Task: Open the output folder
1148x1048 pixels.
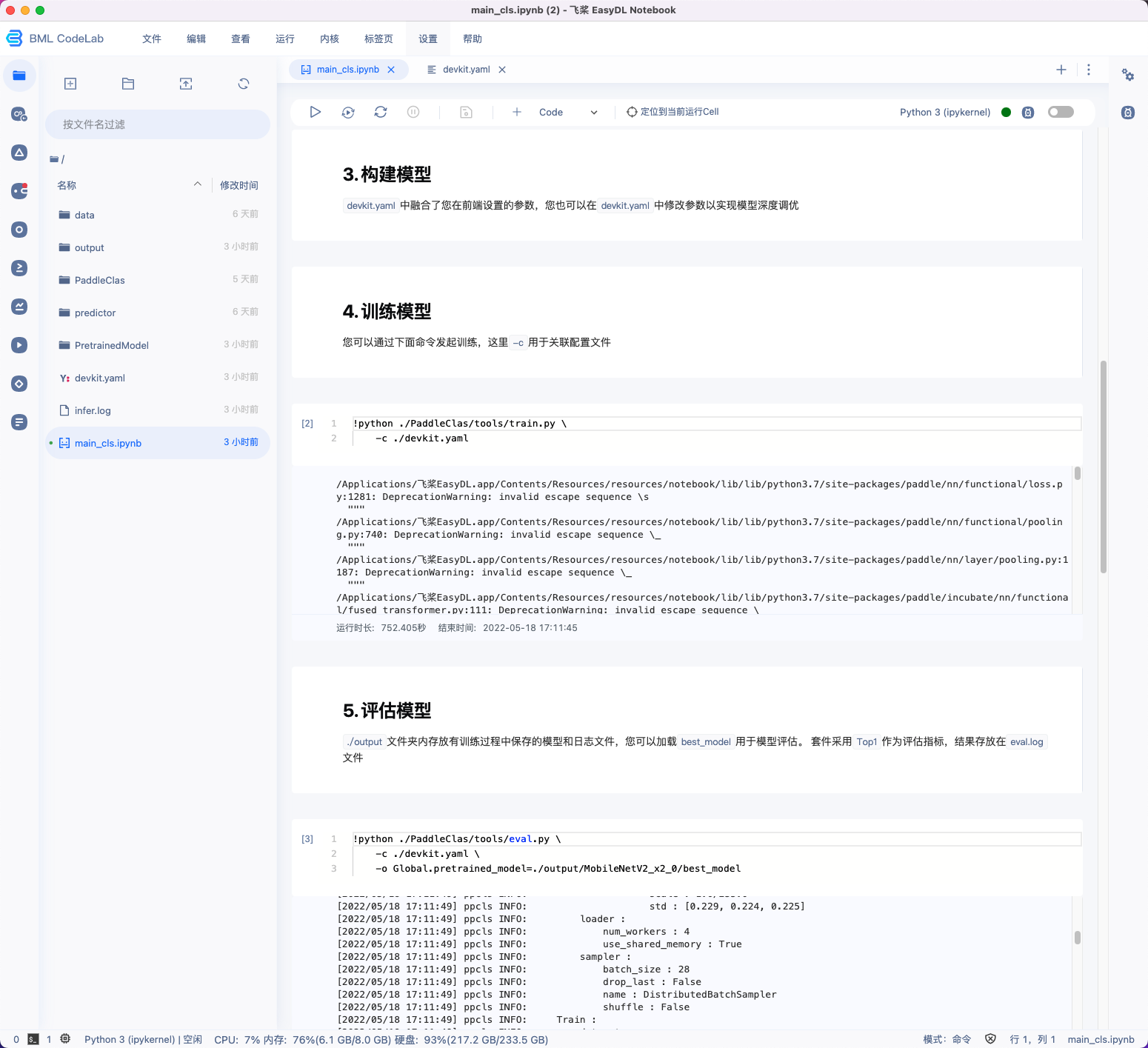Action: coord(158,247)
